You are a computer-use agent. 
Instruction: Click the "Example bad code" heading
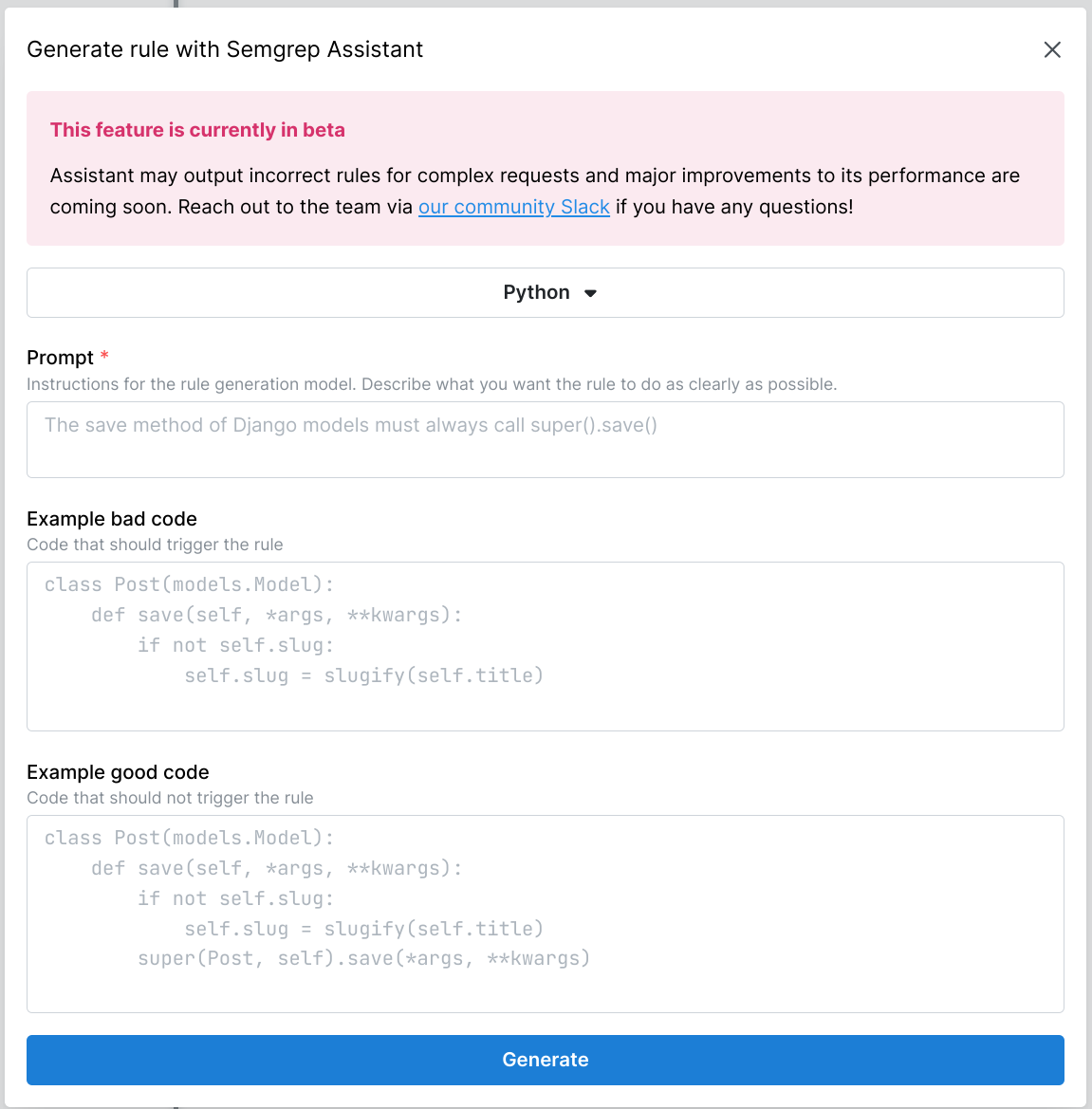pos(111,519)
